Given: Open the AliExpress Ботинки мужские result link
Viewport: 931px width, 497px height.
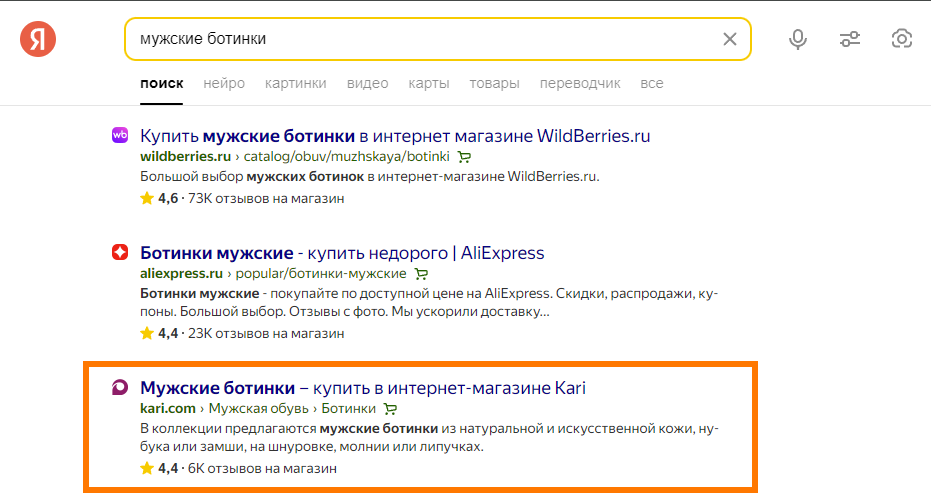Looking at the screenshot, I should coord(342,253).
